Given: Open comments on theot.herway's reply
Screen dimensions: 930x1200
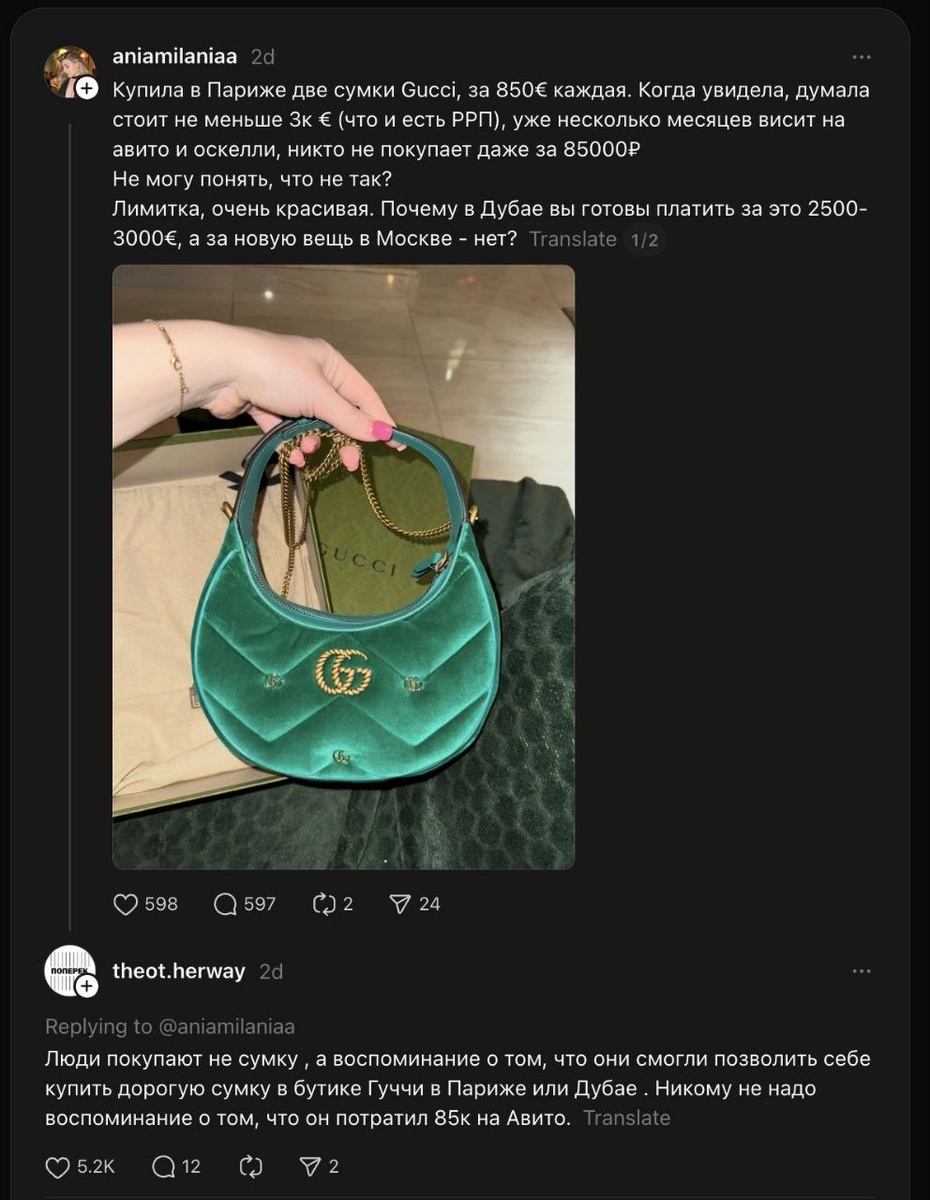Looking at the screenshot, I should pos(163,1166).
